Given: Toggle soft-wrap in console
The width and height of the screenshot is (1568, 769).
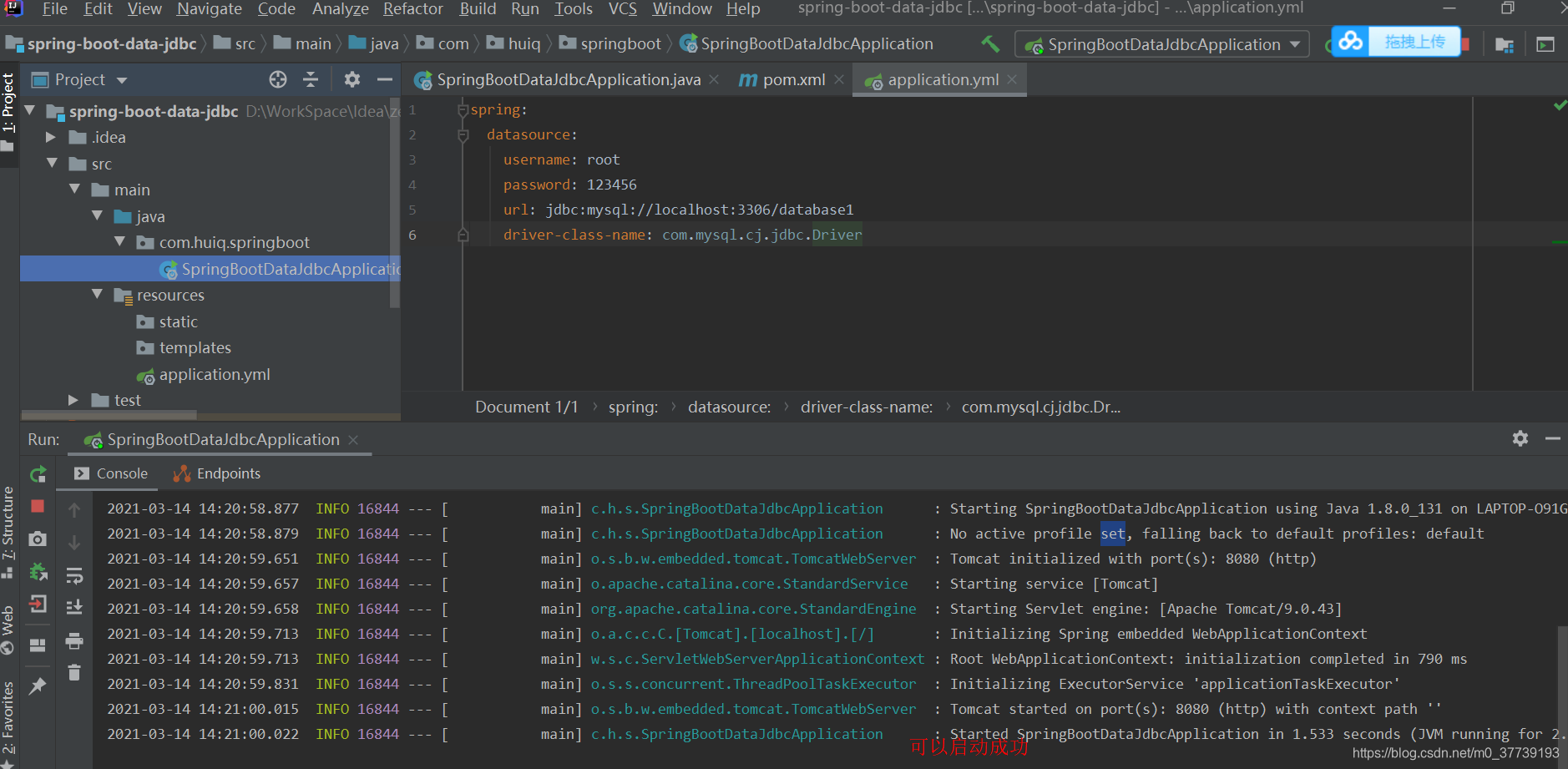Looking at the screenshot, I should pos(74,575).
